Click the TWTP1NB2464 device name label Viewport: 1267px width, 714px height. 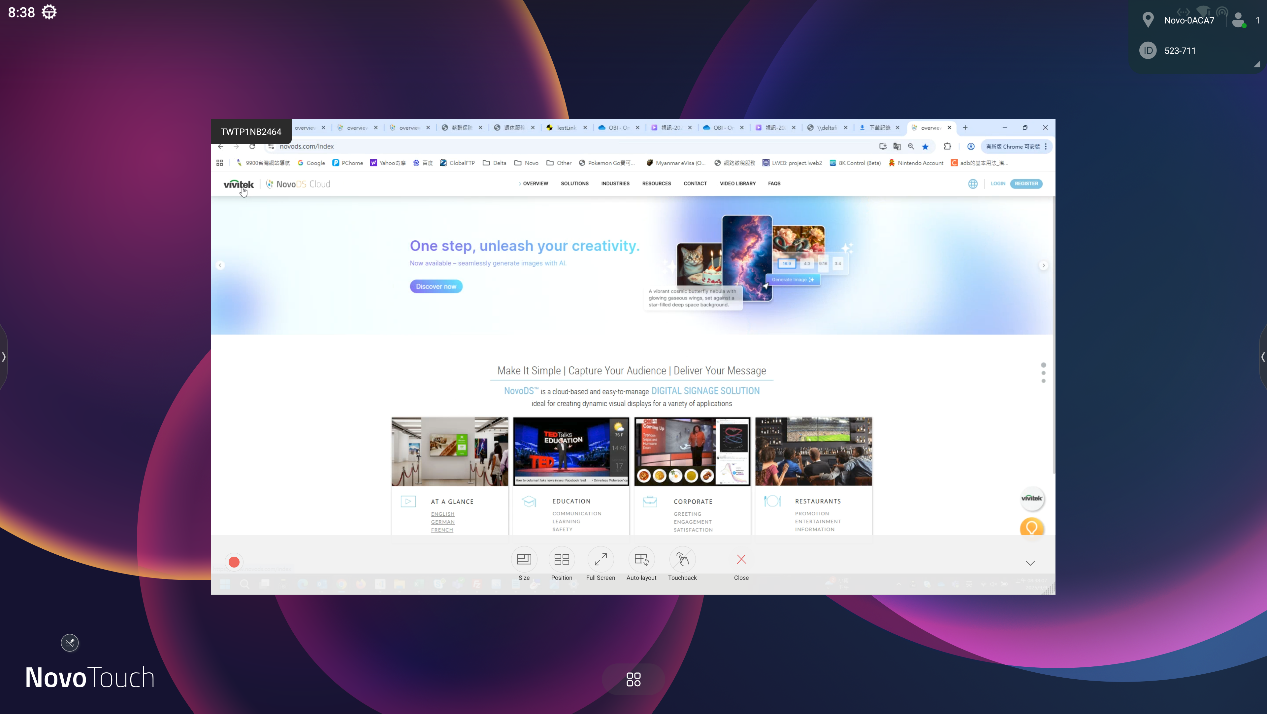point(251,132)
